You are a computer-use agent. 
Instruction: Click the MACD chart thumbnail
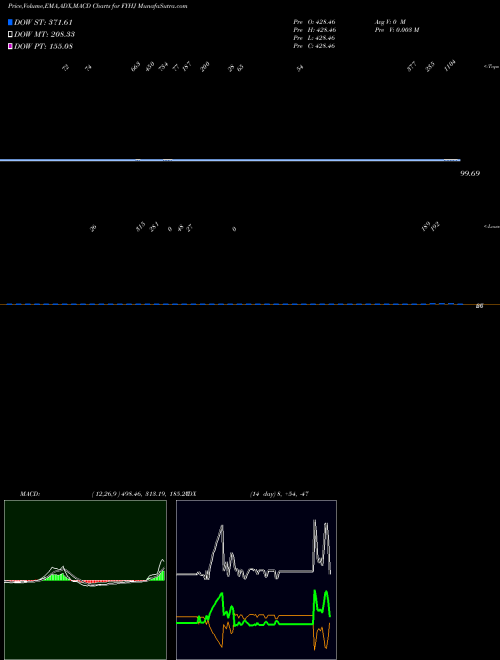[85, 580]
